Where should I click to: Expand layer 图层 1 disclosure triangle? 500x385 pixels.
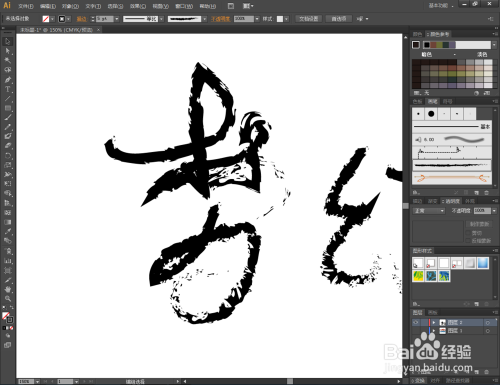(434, 331)
